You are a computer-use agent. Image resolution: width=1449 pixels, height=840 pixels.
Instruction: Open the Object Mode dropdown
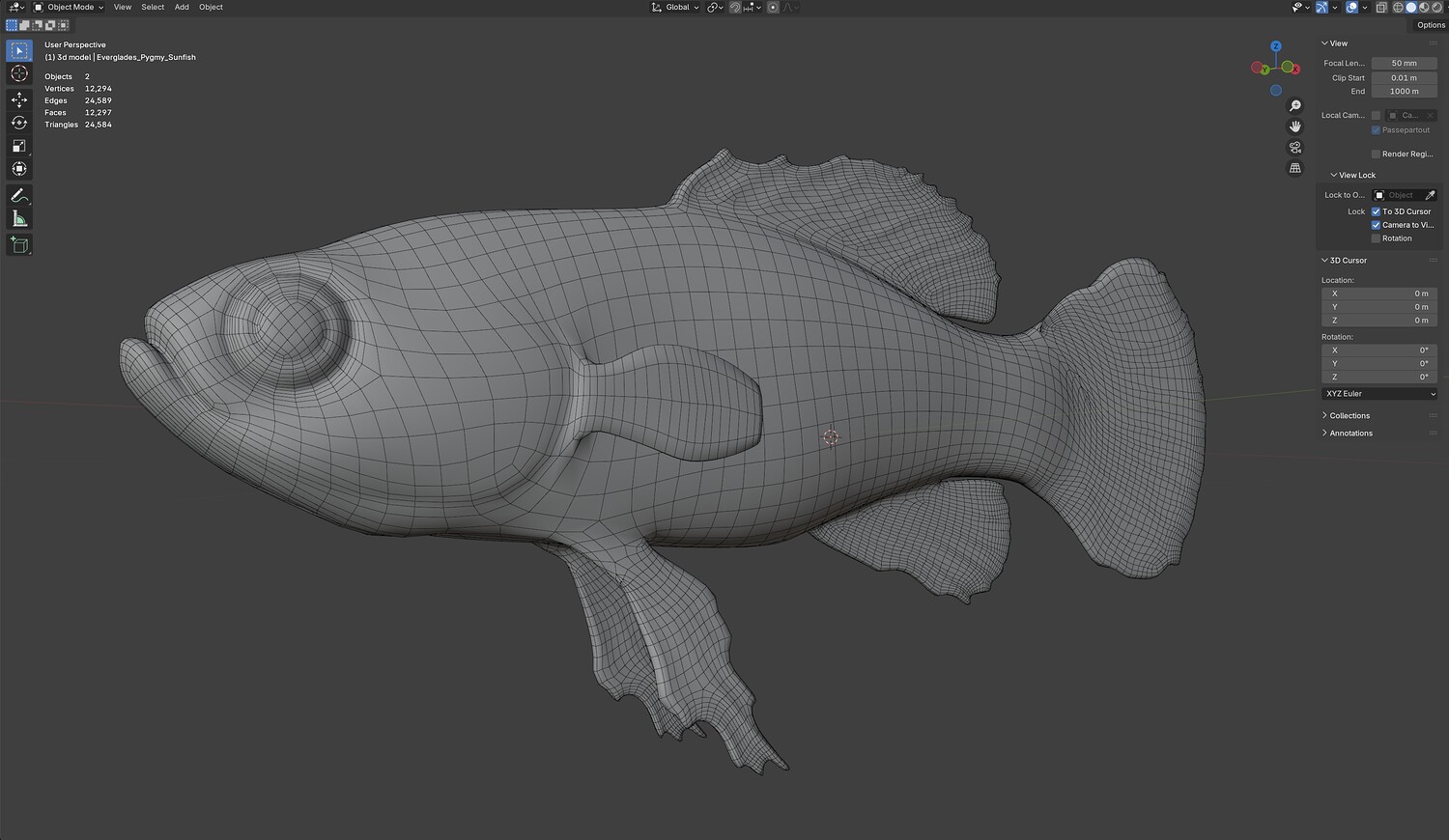[x=69, y=7]
